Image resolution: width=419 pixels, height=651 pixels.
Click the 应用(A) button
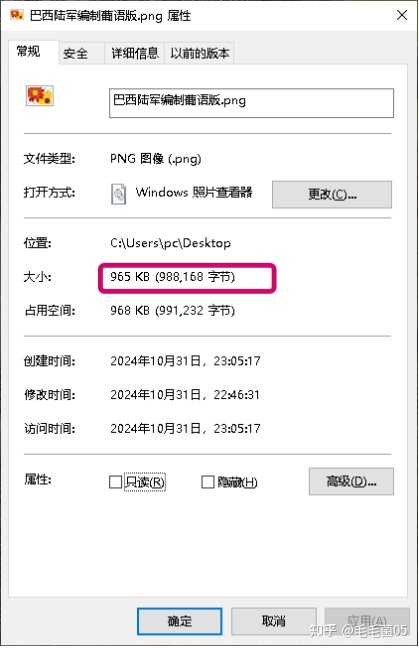pyautogui.click(x=367, y=621)
